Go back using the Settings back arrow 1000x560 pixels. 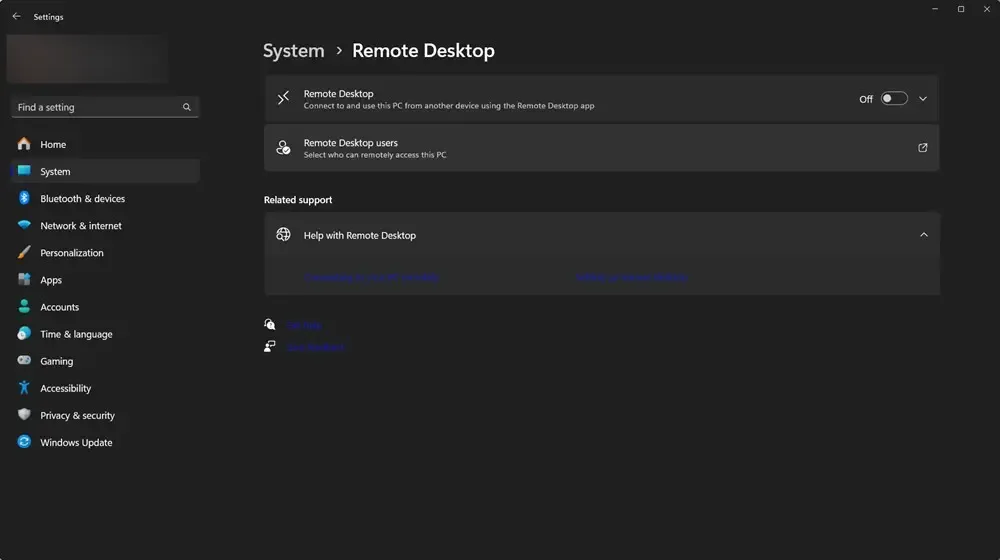[x=17, y=17]
